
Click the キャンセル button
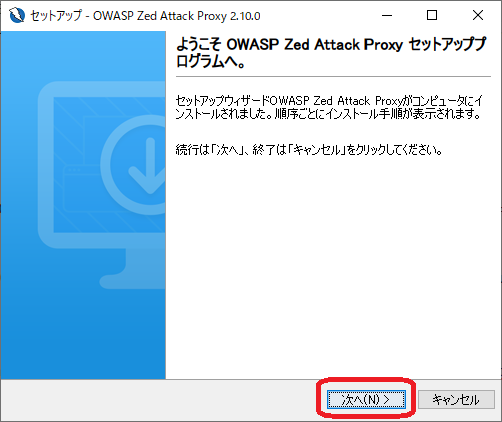(456, 399)
